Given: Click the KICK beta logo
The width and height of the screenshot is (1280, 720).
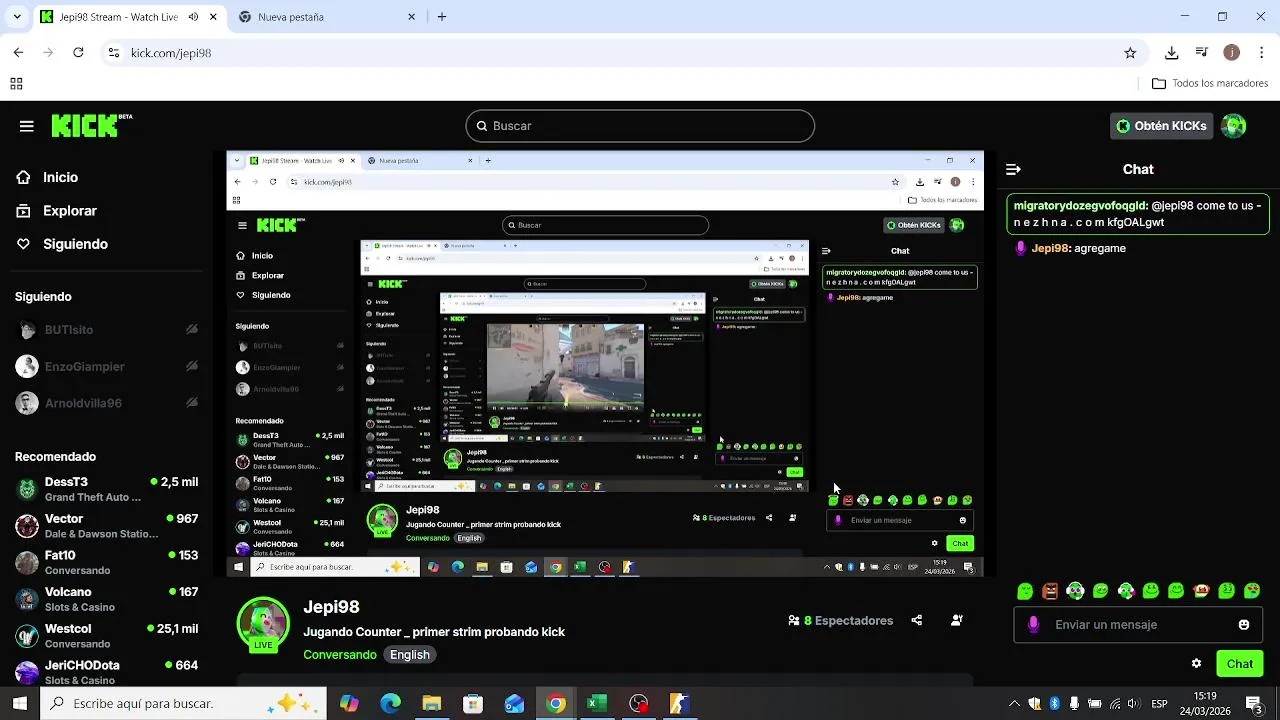Looking at the screenshot, I should pos(92,125).
